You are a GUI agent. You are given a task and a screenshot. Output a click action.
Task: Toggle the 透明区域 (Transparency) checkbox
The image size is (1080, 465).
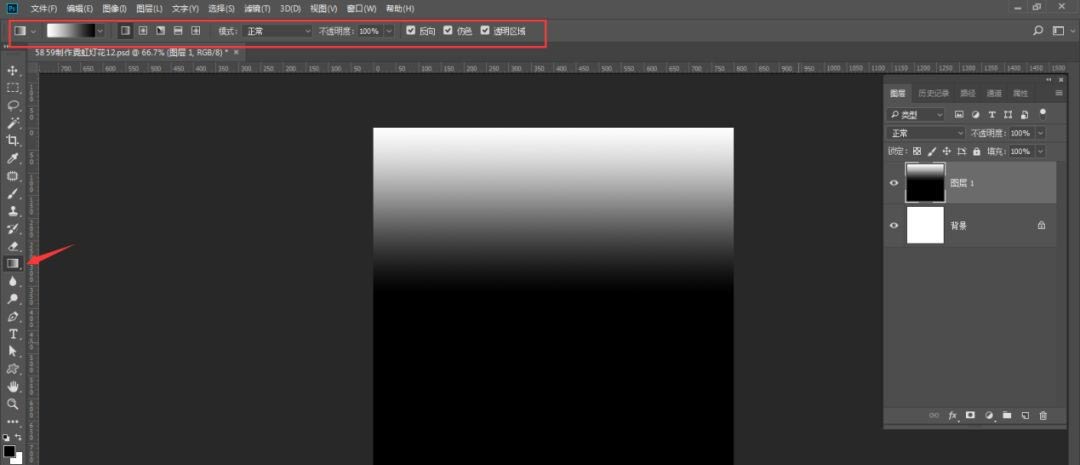click(486, 31)
